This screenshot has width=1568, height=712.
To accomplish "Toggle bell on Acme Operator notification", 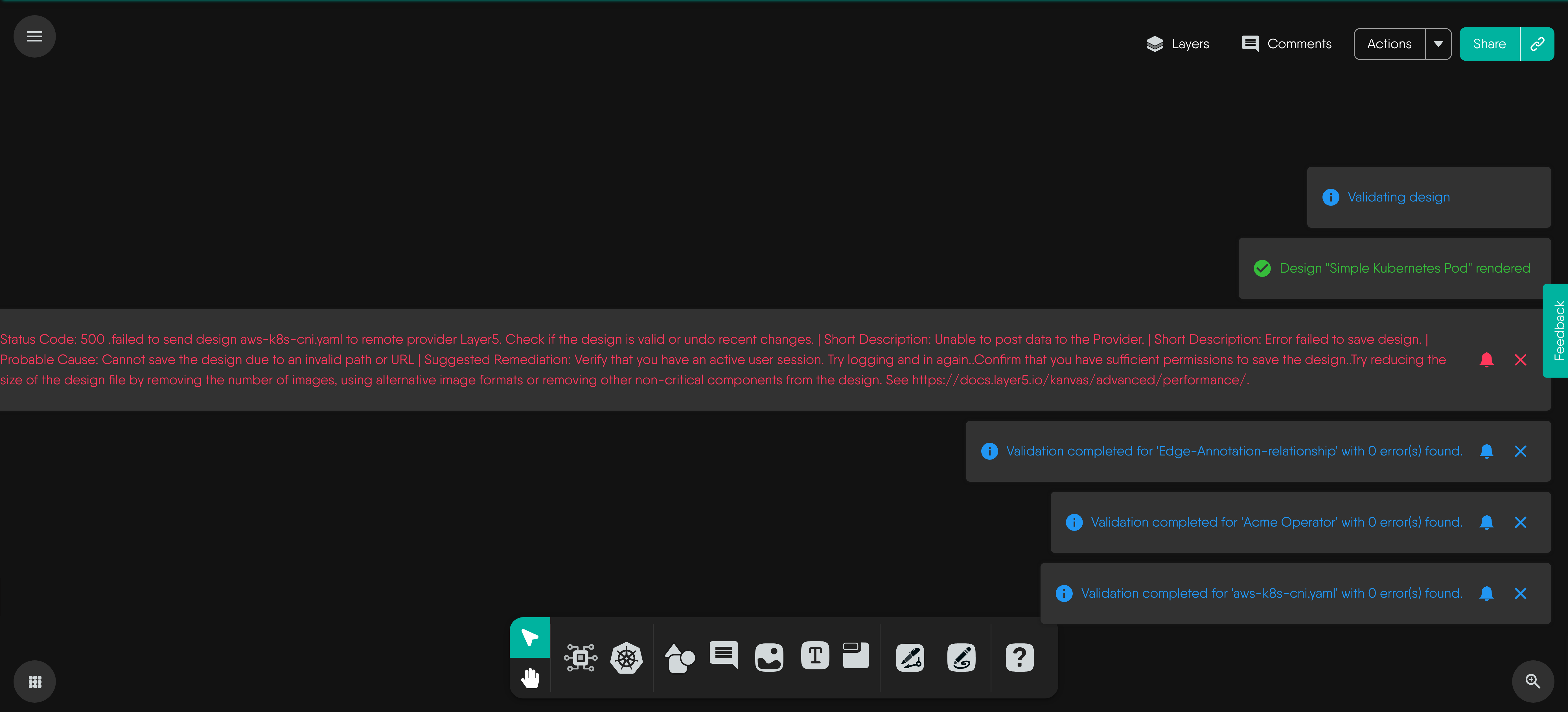I will click(x=1486, y=522).
